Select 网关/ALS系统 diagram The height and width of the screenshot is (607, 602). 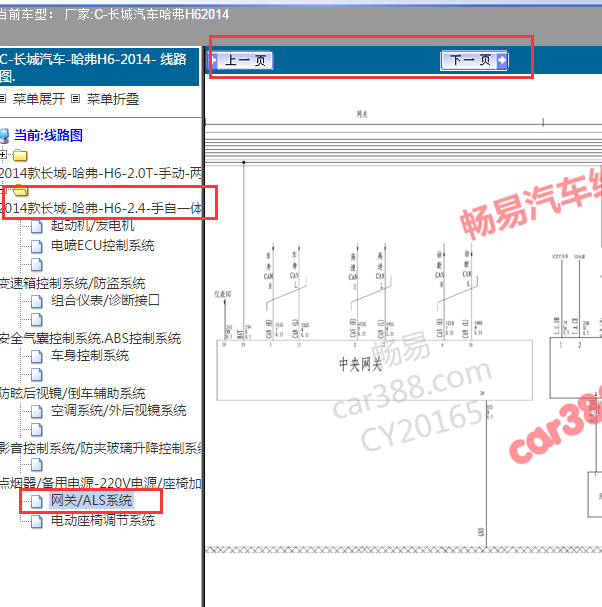(x=92, y=500)
